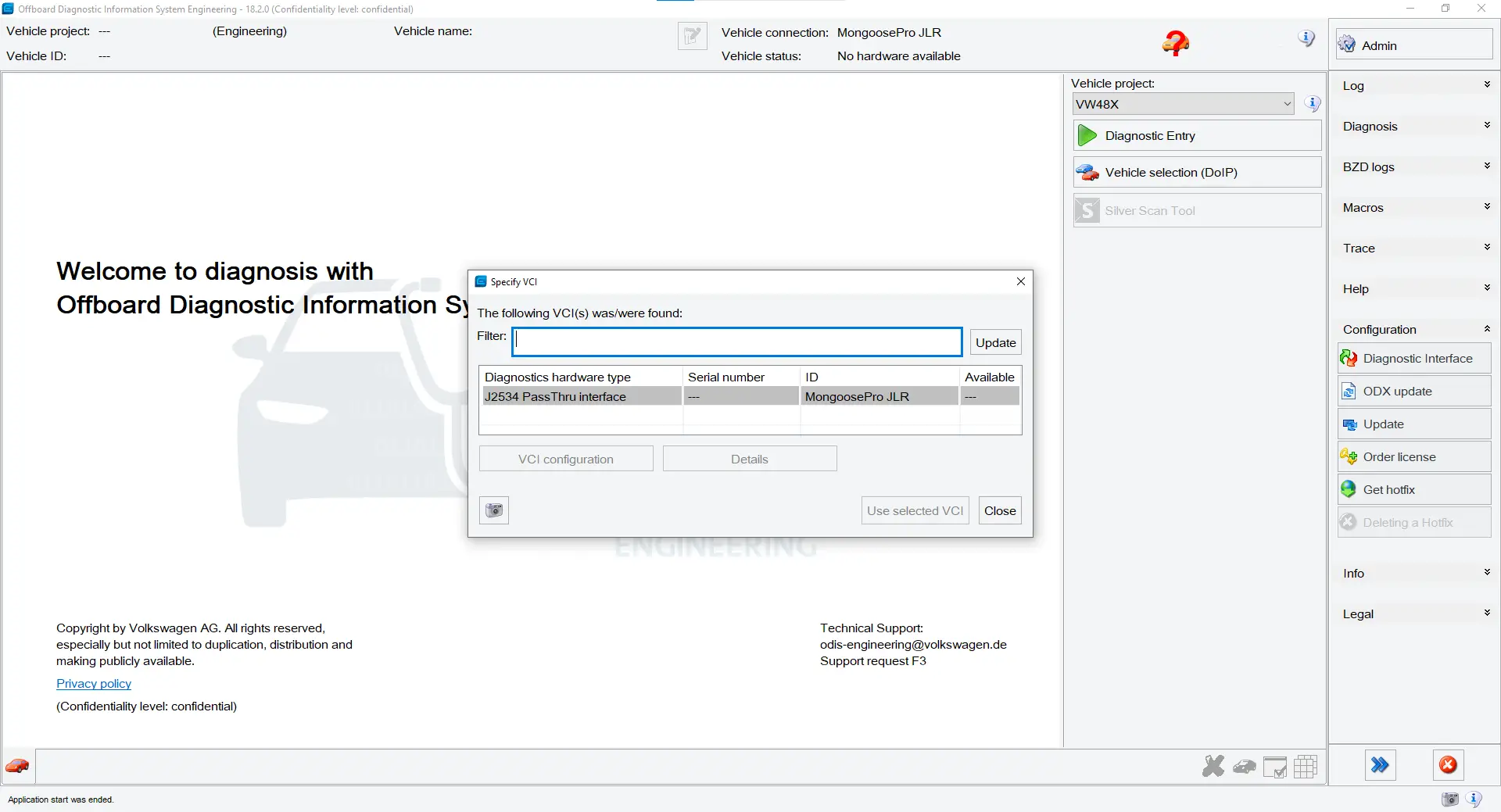Image resolution: width=1501 pixels, height=812 pixels.
Task: Click the 'No hardware available' vehicle status text
Action: pos(898,55)
